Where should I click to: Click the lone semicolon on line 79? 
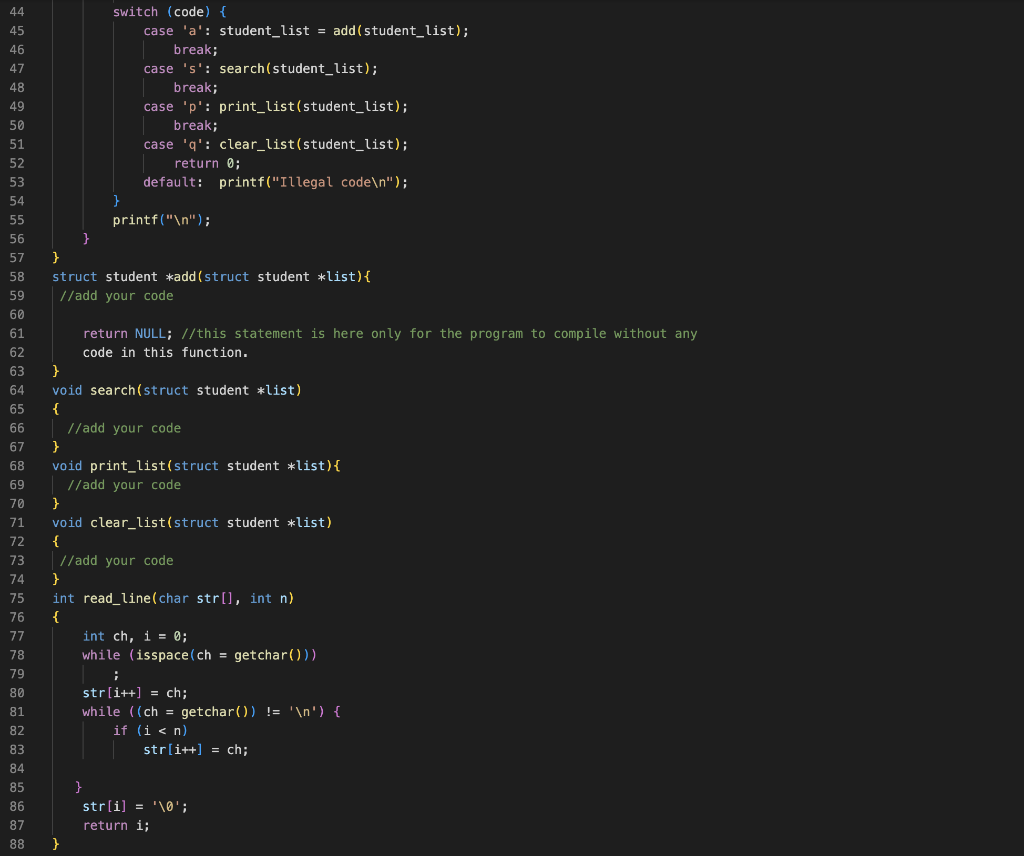click(116, 675)
